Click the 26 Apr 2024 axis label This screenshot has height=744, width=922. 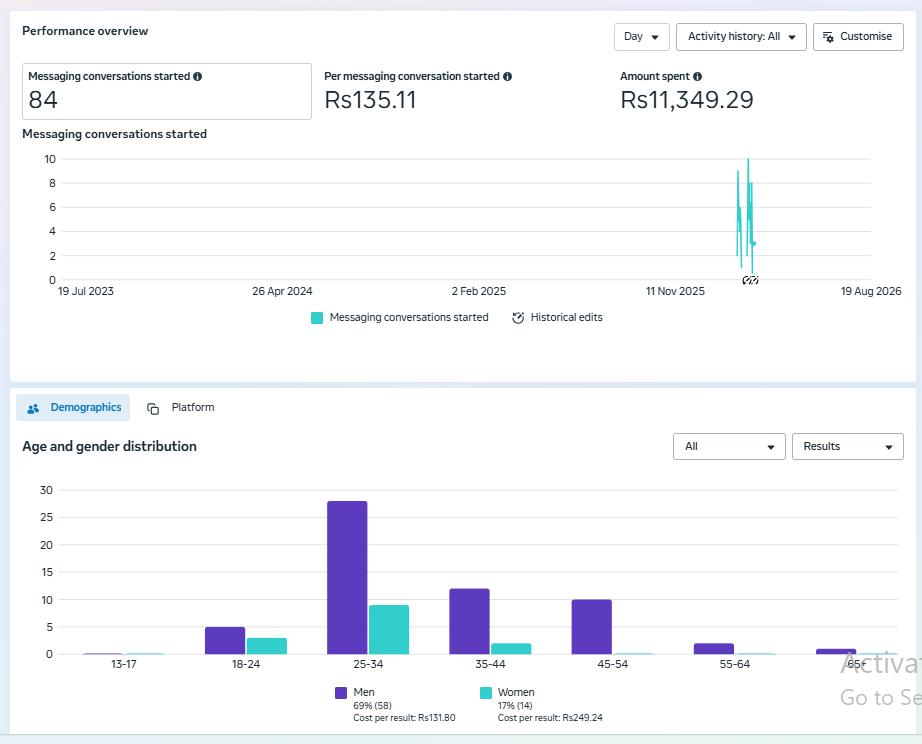tap(282, 291)
